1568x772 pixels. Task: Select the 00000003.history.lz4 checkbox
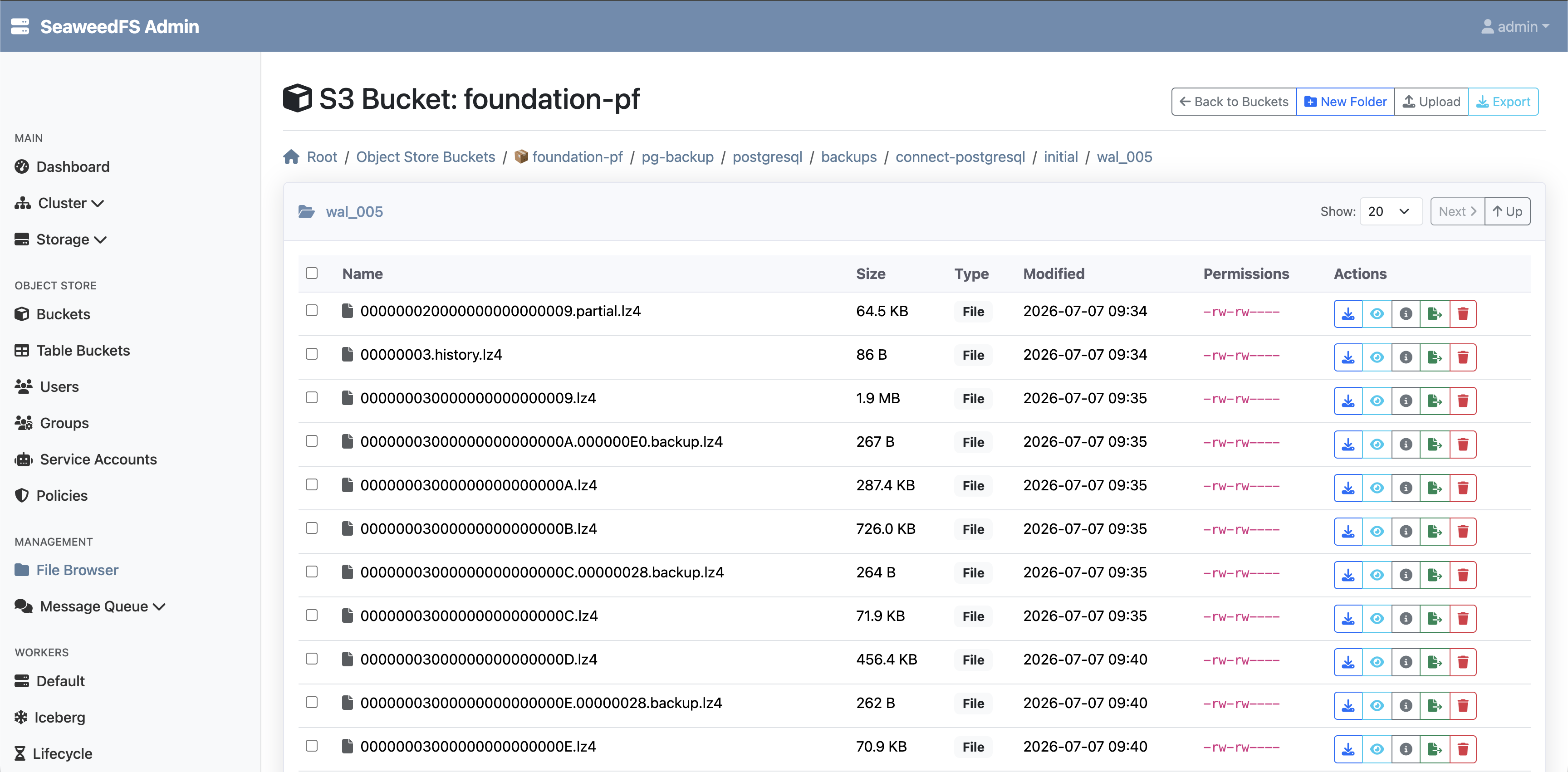312,354
